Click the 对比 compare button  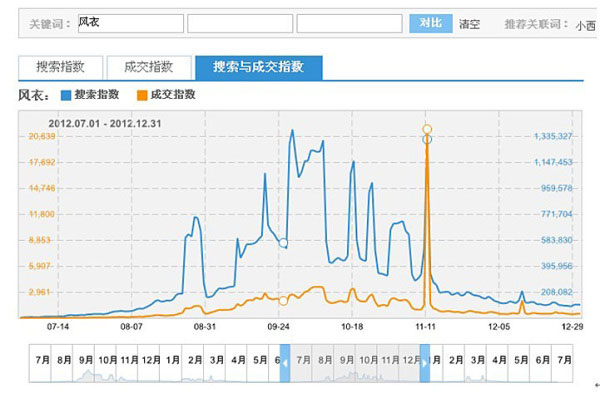click(430, 23)
